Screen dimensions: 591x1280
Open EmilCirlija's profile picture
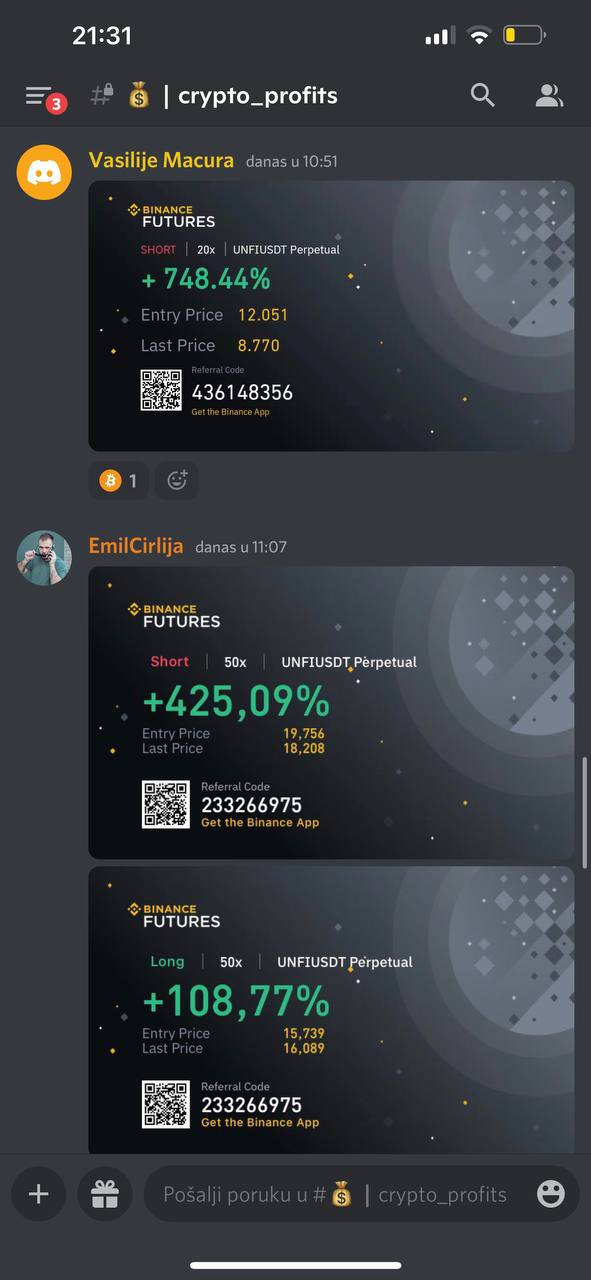pyautogui.click(x=44, y=558)
